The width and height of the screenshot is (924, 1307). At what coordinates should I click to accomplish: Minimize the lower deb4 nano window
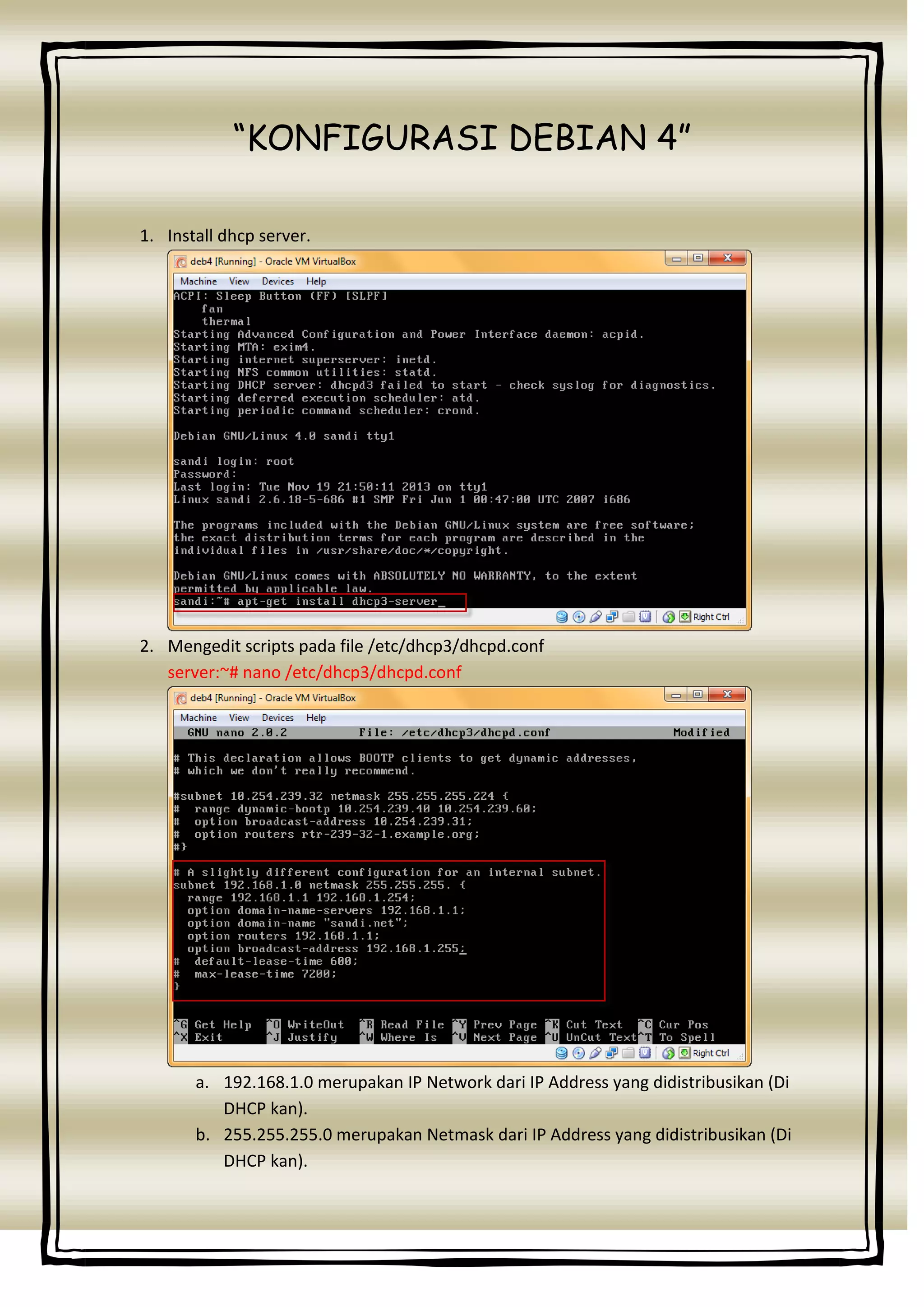coord(676,695)
